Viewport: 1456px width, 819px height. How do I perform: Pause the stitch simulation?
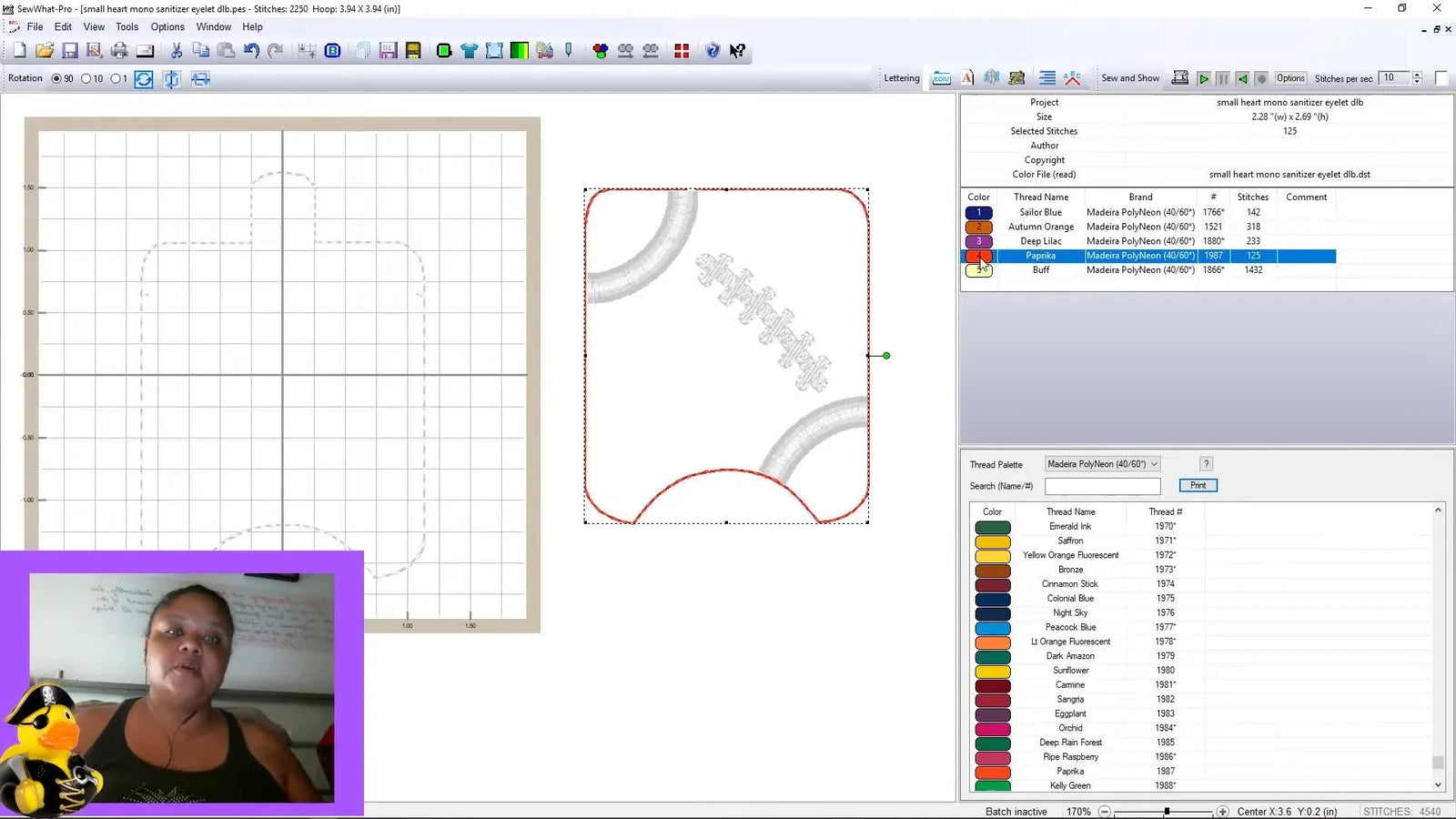(1222, 78)
